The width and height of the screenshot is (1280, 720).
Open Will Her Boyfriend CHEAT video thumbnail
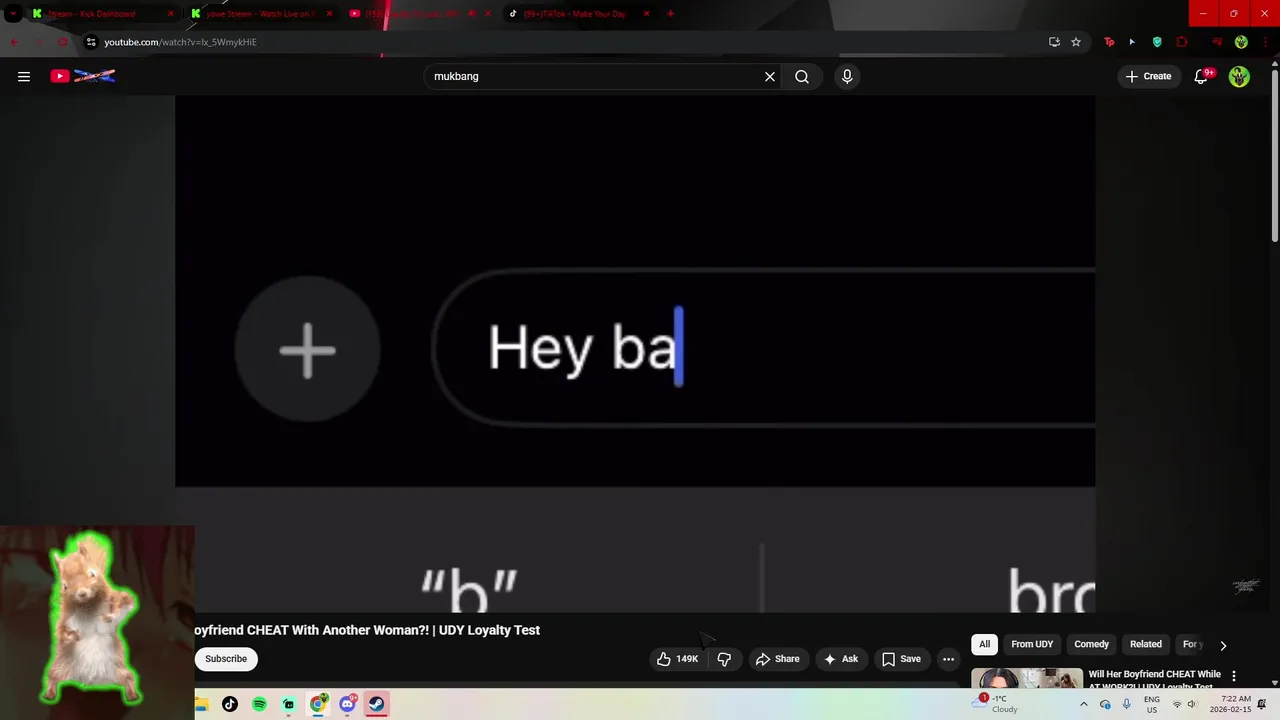pyautogui.click(x=1027, y=678)
